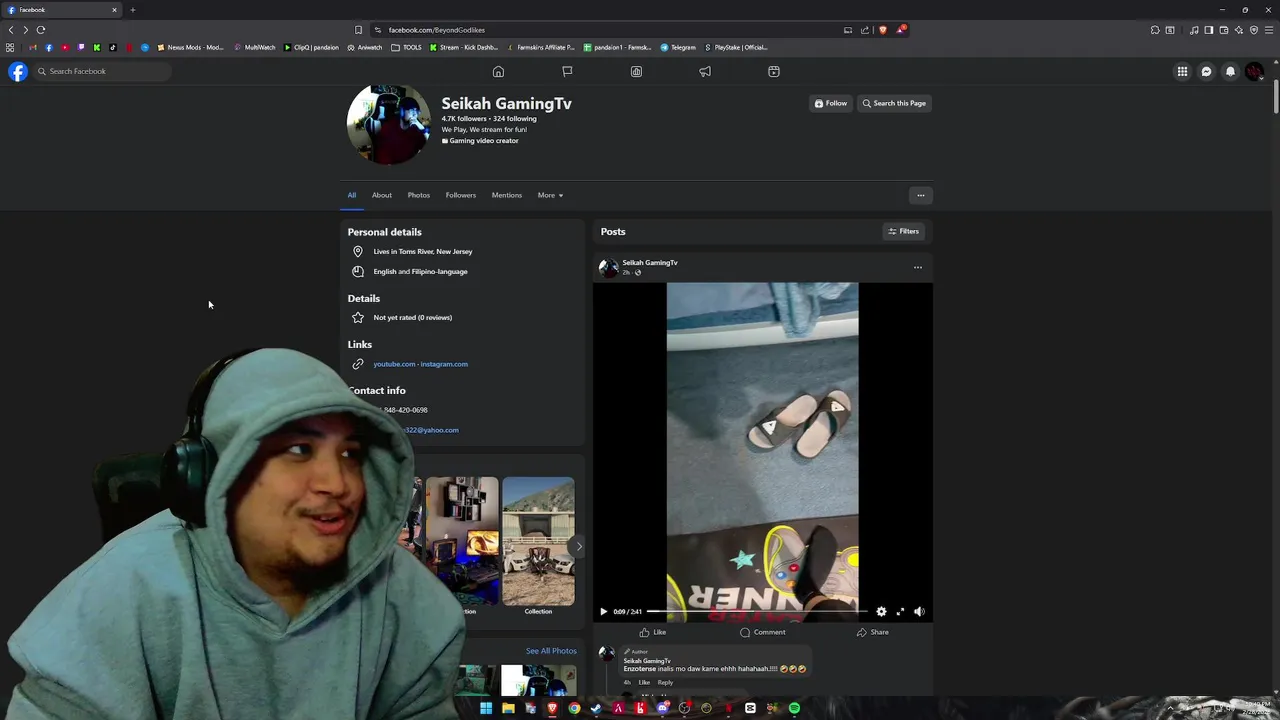Open the video settings gear icon

[881, 611]
